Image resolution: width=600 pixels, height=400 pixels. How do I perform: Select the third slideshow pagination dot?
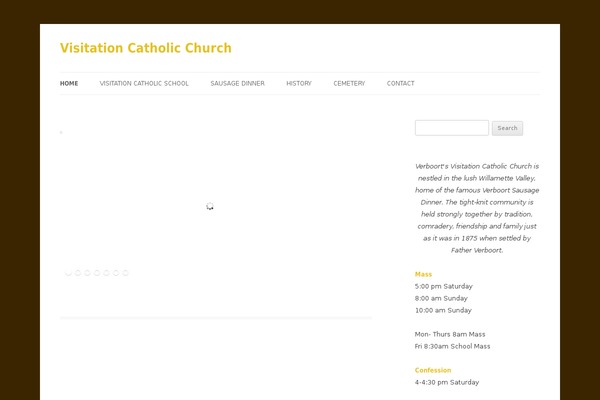88,273
